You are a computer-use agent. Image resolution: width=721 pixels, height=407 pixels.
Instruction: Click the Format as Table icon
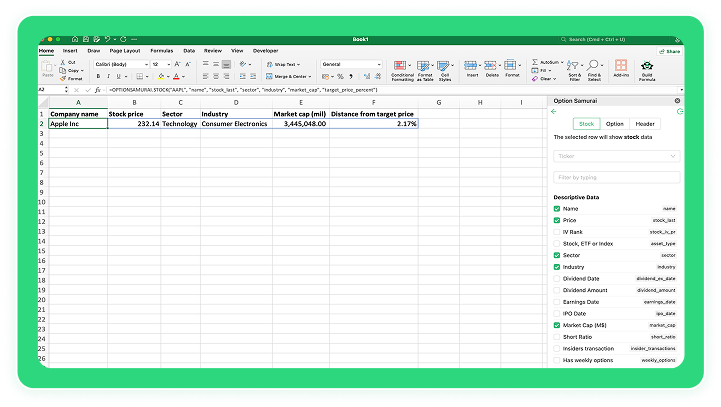point(425,68)
